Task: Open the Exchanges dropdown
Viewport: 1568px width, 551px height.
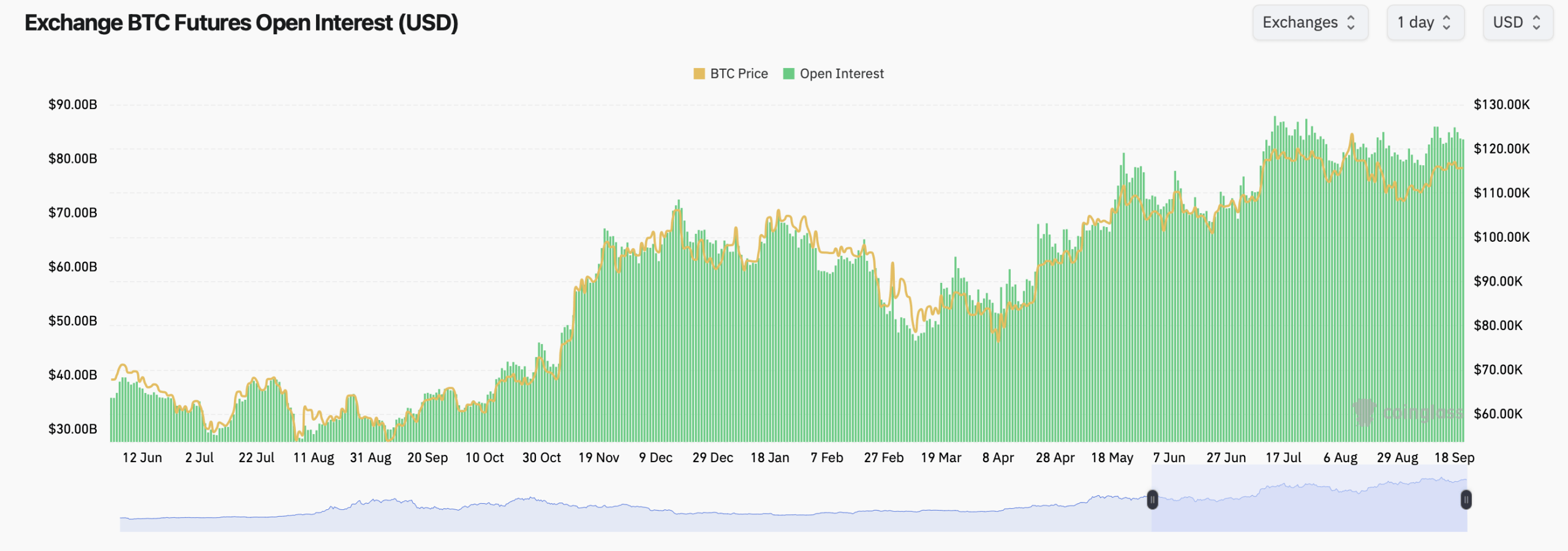Action: click(1311, 22)
